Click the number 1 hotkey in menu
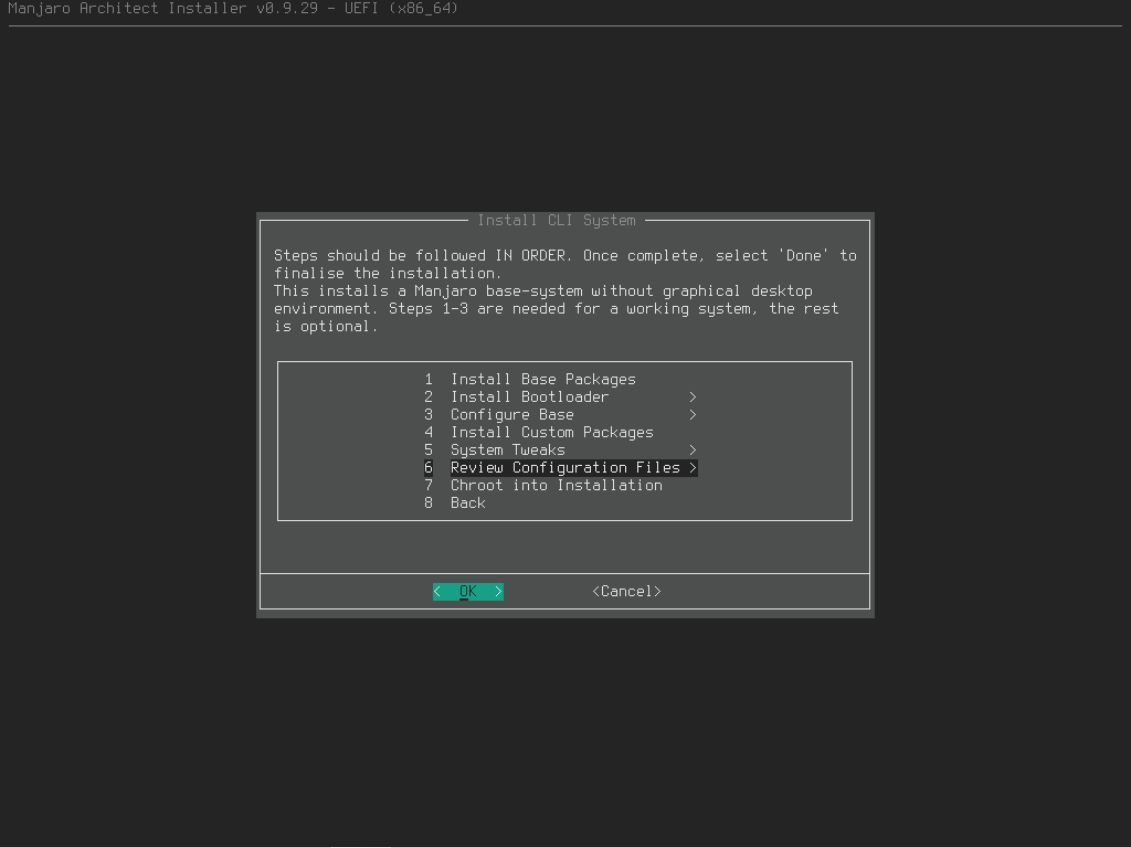The height and width of the screenshot is (848, 1131). coord(428,379)
